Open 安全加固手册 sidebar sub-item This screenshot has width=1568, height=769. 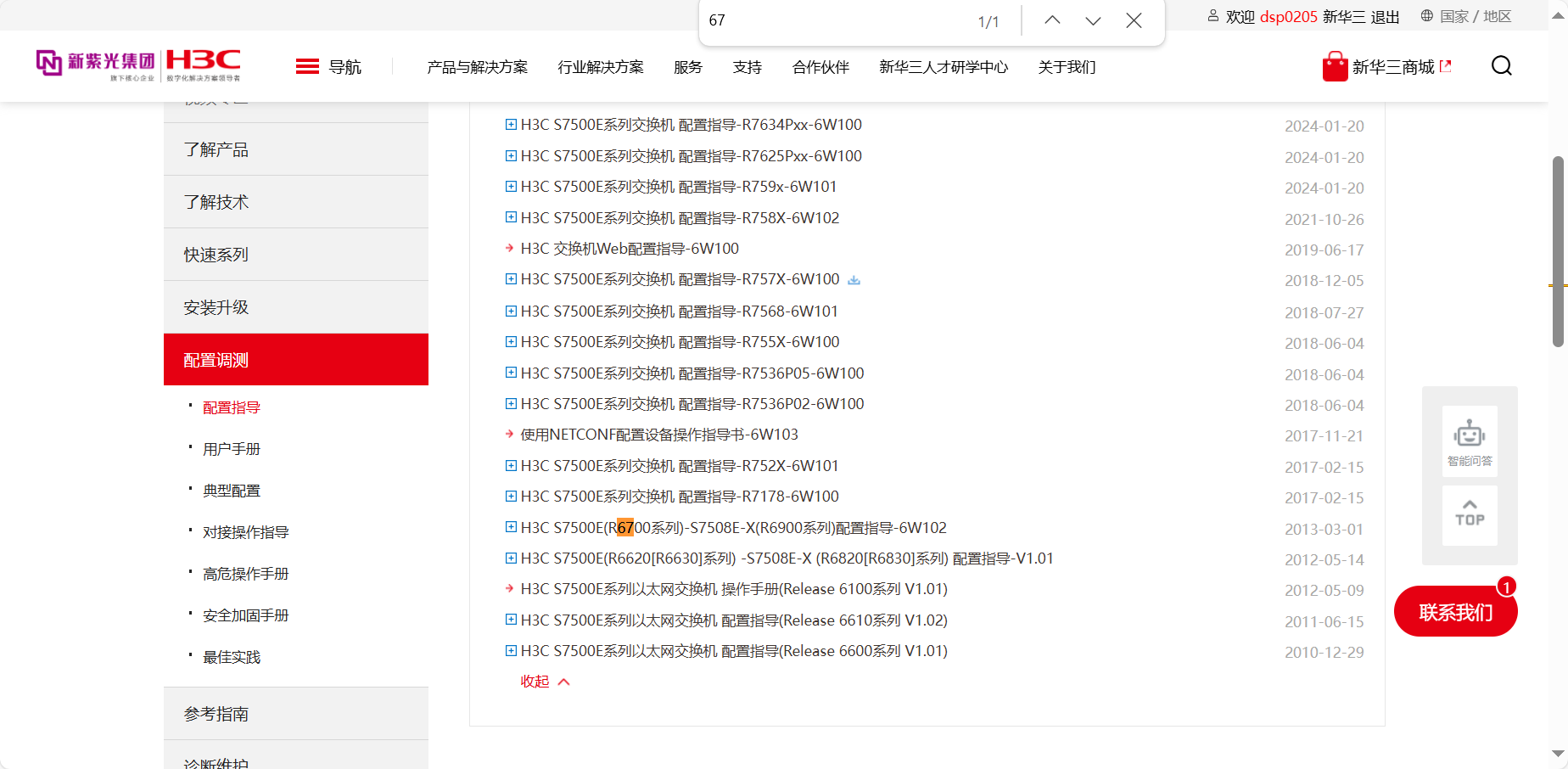pyautogui.click(x=246, y=615)
